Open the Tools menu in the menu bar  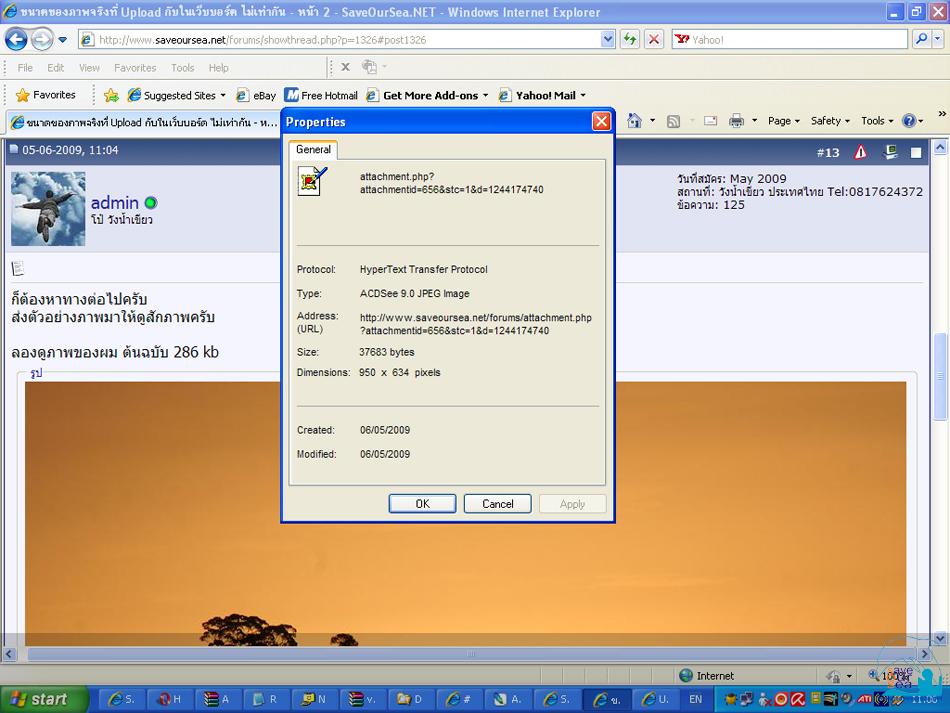click(x=182, y=68)
